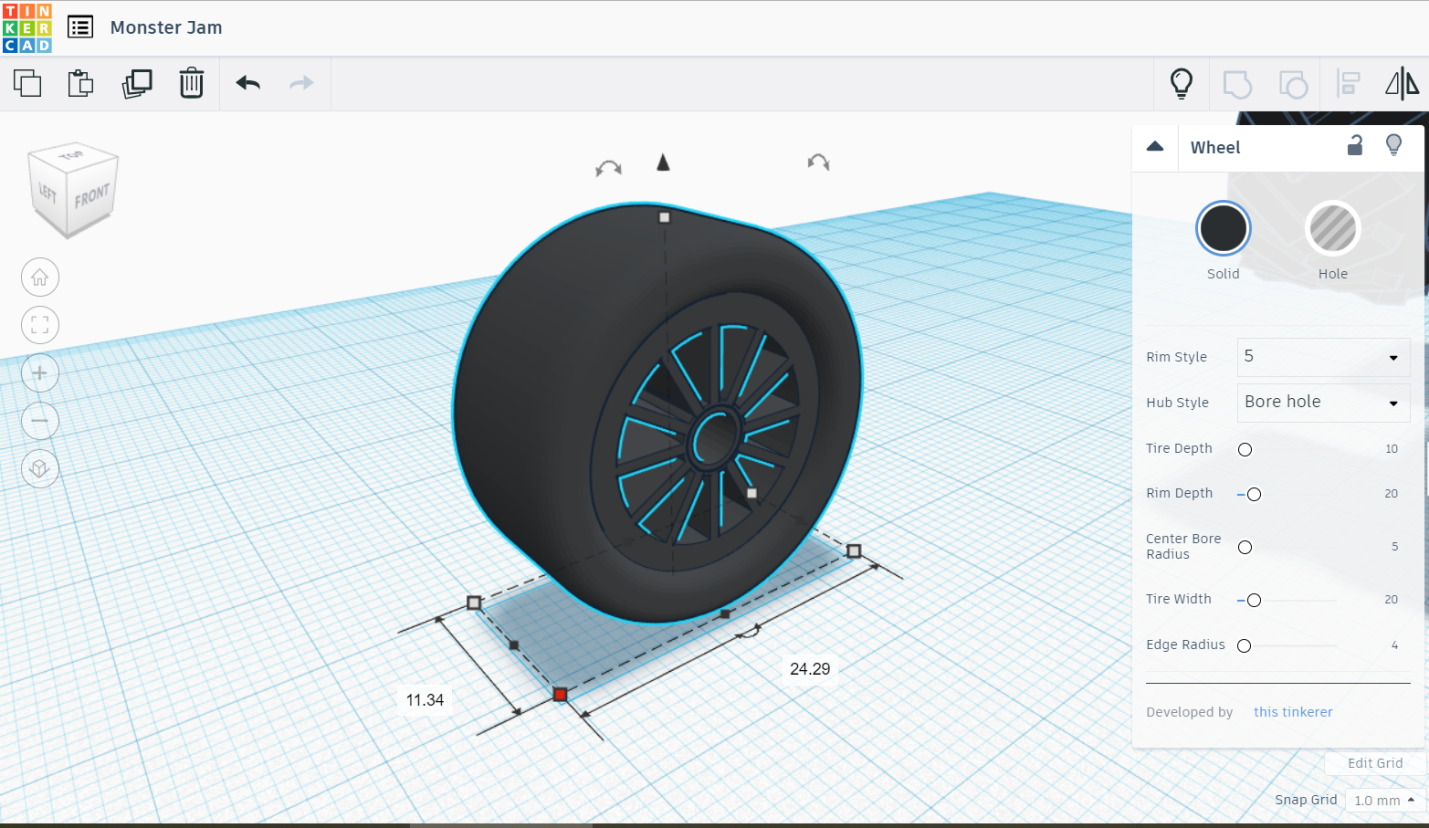Click the Duplicate and repeat icon
This screenshot has width=1429, height=828.
coord(137,83)
